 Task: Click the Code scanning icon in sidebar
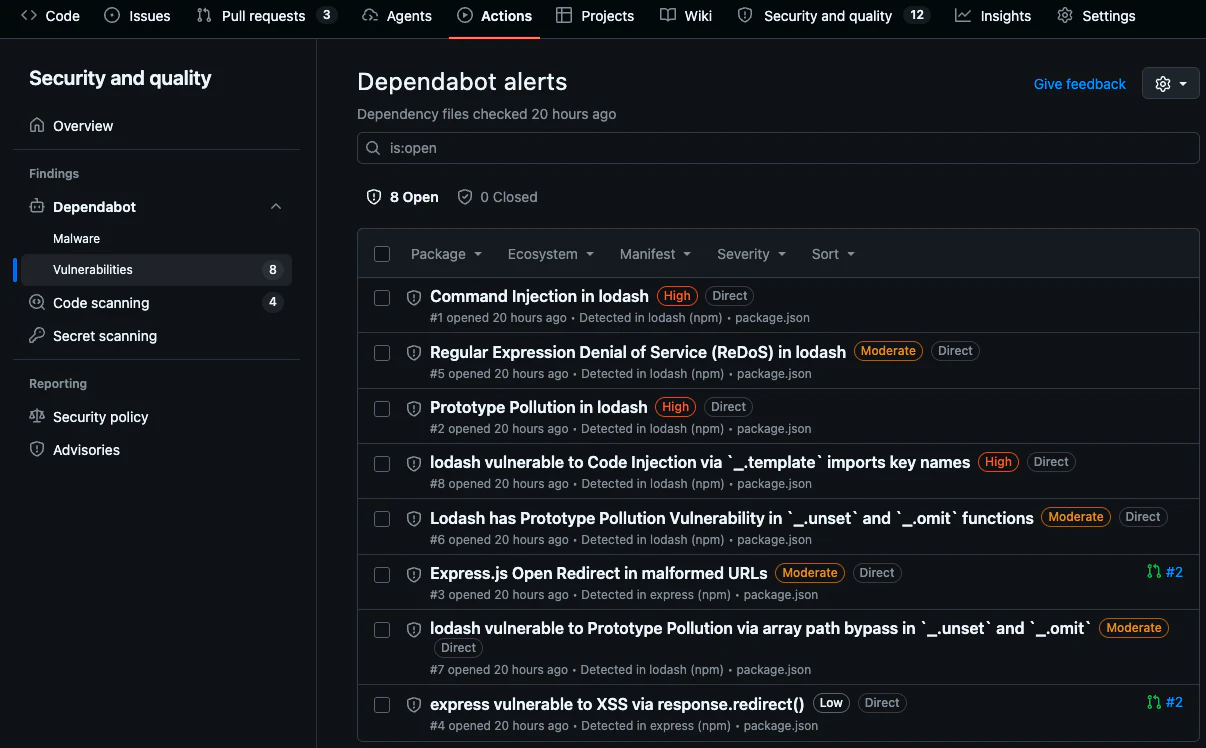(x=37, y=303)
